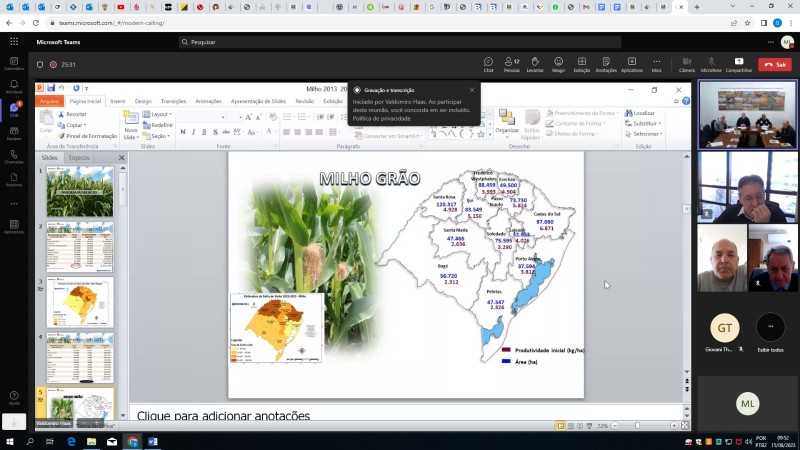Open the Reagir reactions menu
The height and width of the screenshot is (450, 800).
click(x=558, y=64)
